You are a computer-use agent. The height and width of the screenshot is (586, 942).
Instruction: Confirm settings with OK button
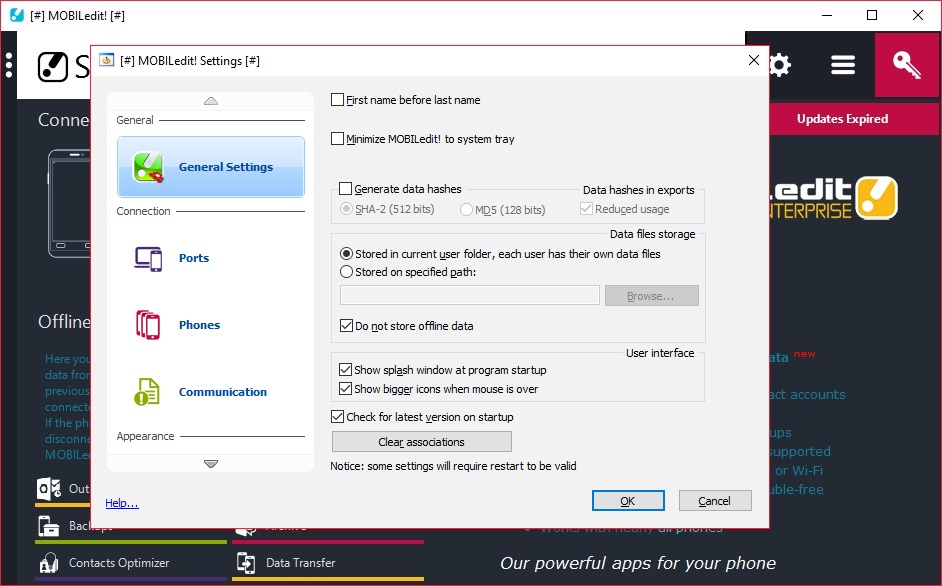(628, 501)
